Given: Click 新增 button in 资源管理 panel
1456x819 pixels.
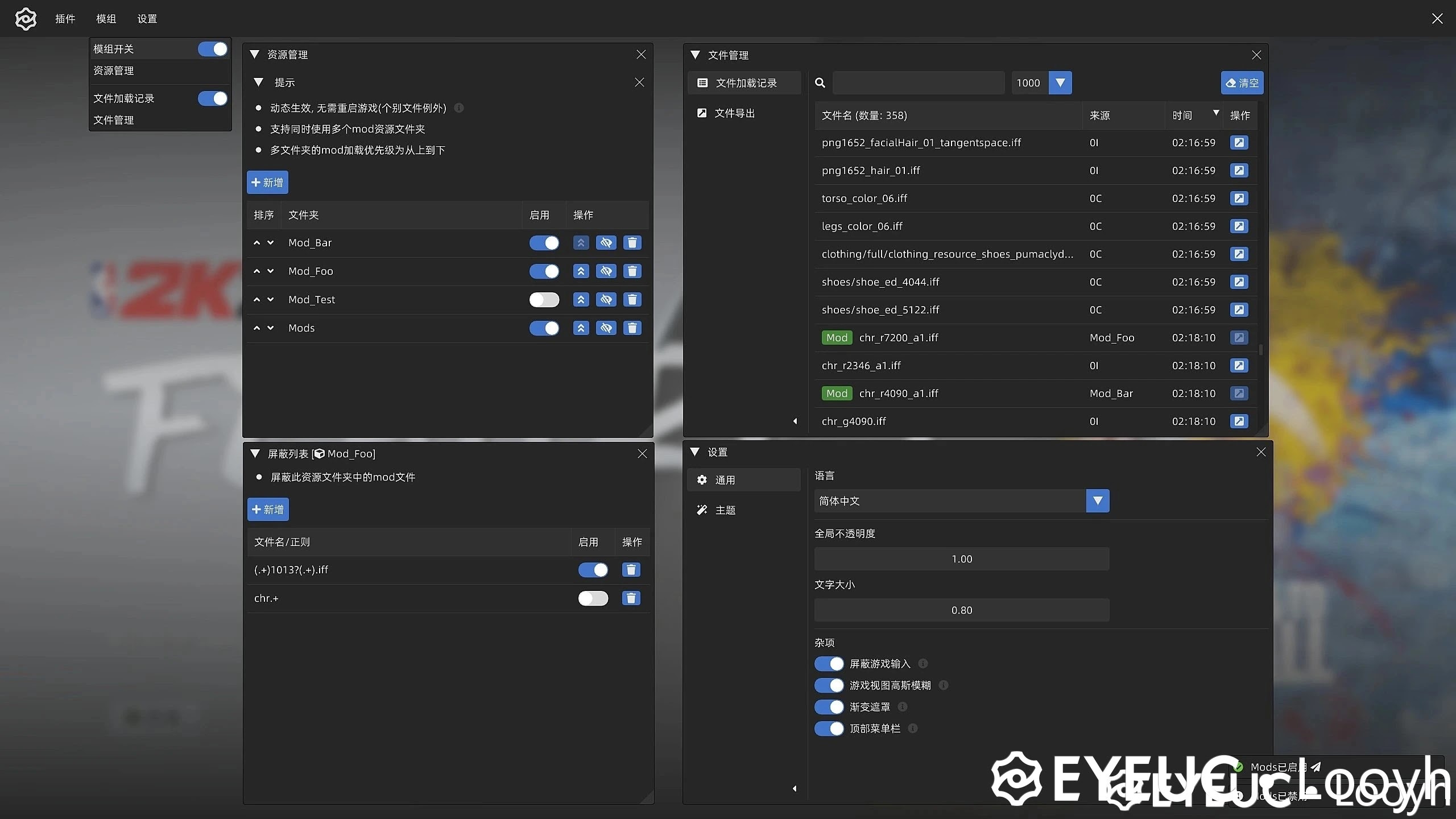Looking at the screenshot, I should 267,183.
